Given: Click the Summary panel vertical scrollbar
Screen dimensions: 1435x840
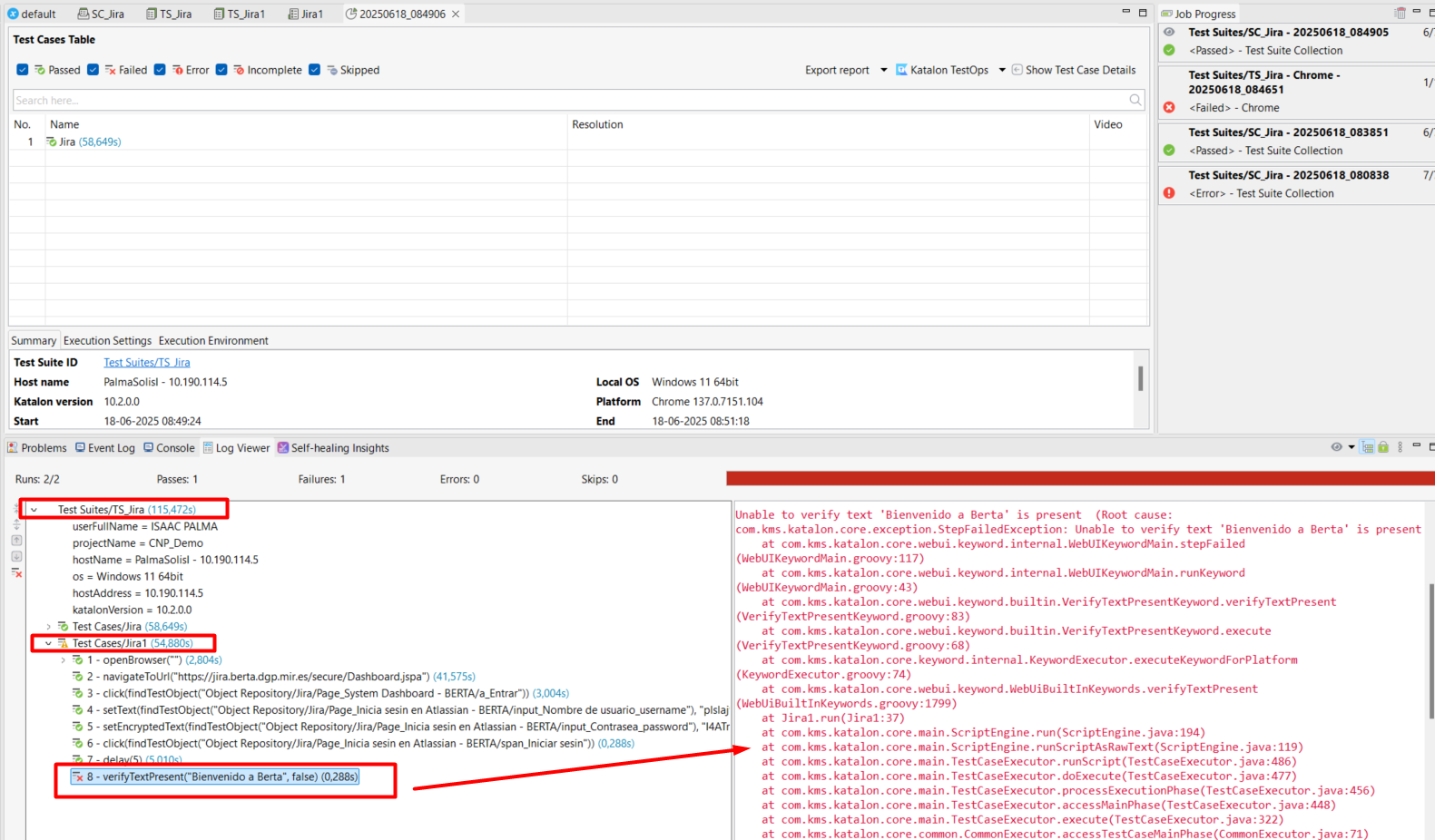Looking at the screenshot, I should tap(1140, 378).
